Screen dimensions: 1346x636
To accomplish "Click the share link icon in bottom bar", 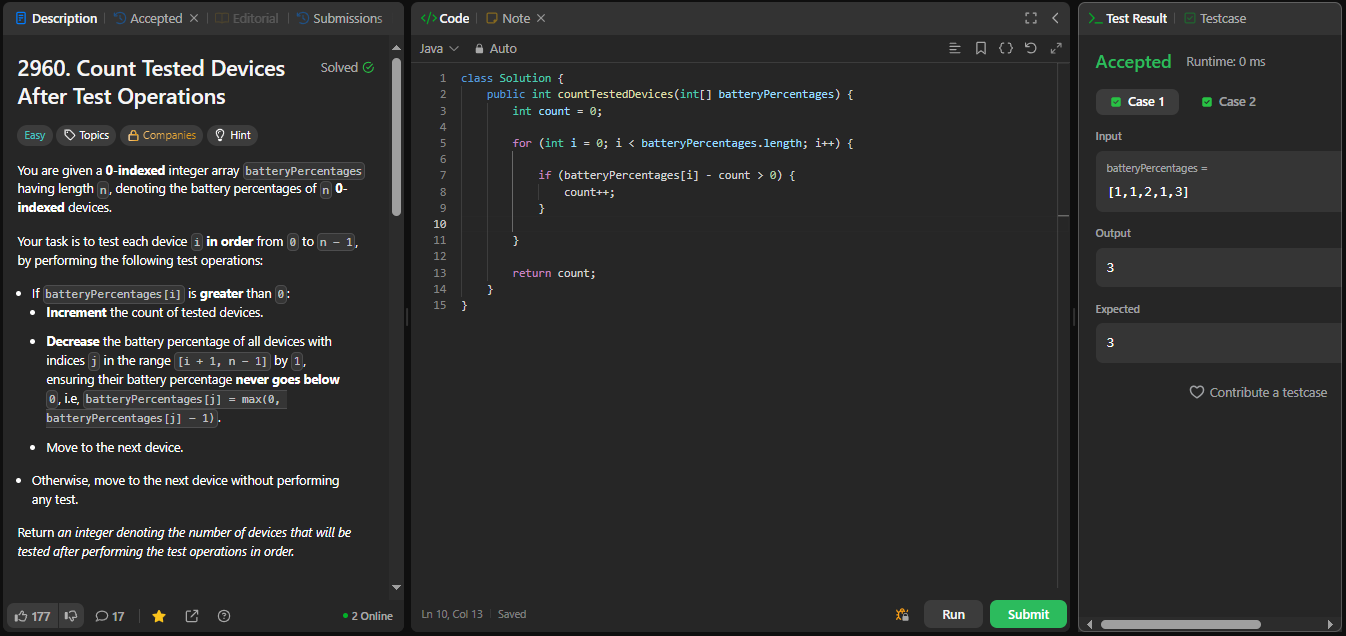I will pos(192,616).
